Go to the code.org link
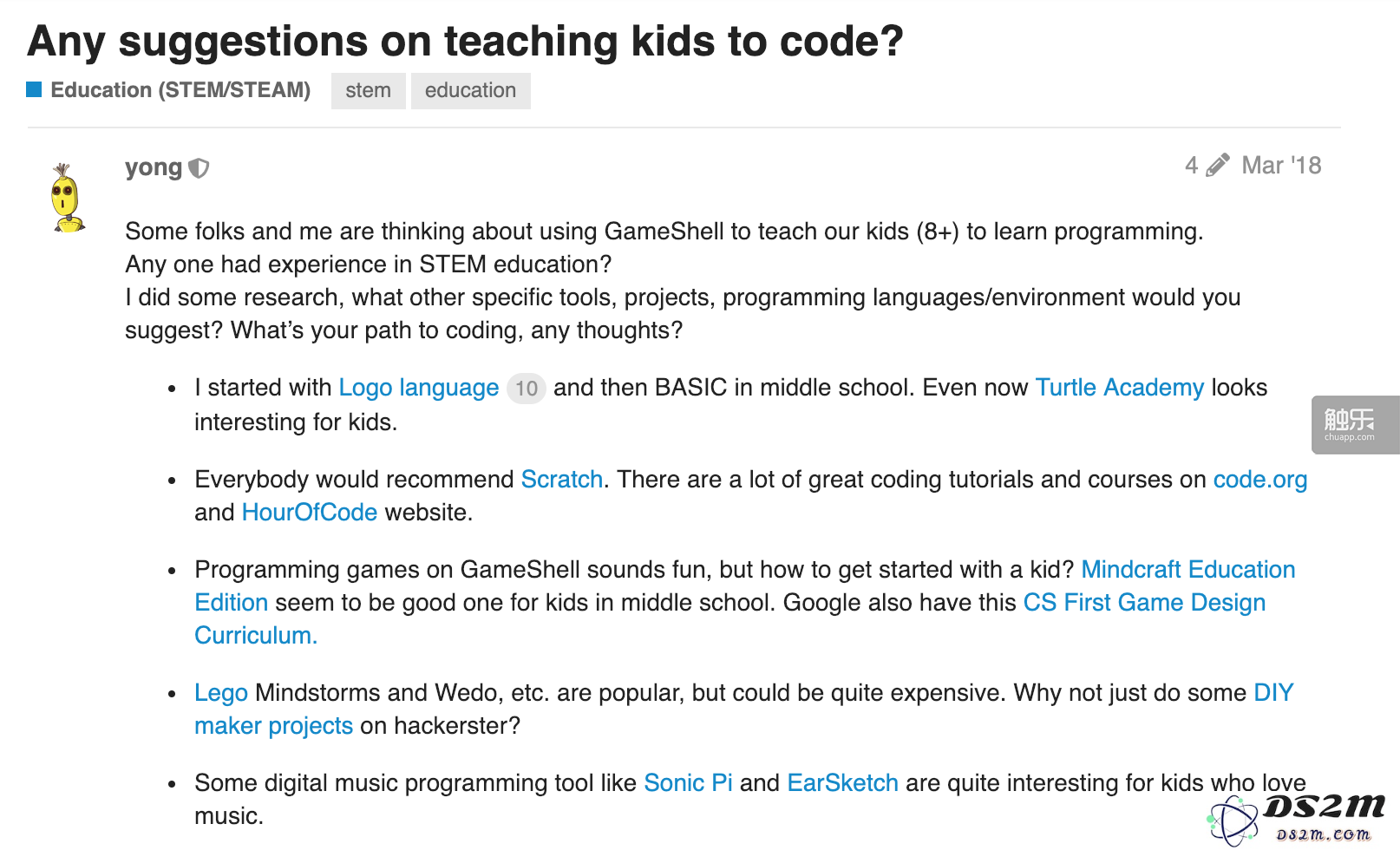The image size is (1400, 850). pyautogui.click(x=1259, y=480)
